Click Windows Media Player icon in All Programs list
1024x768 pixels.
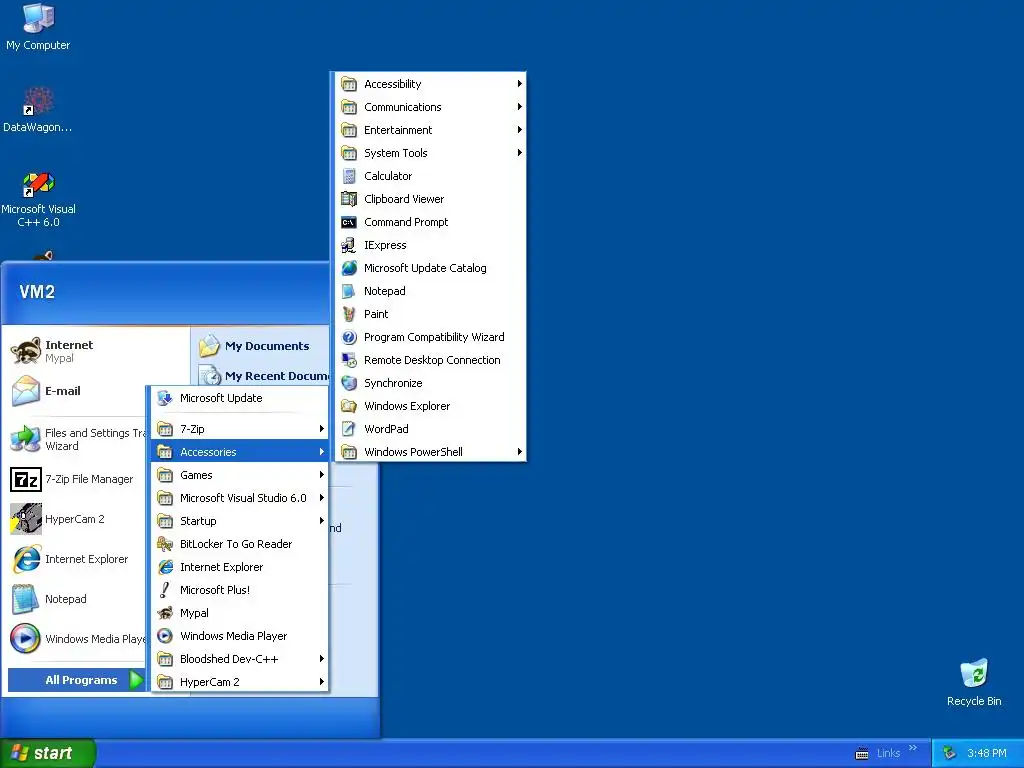[x=165, y=636]
